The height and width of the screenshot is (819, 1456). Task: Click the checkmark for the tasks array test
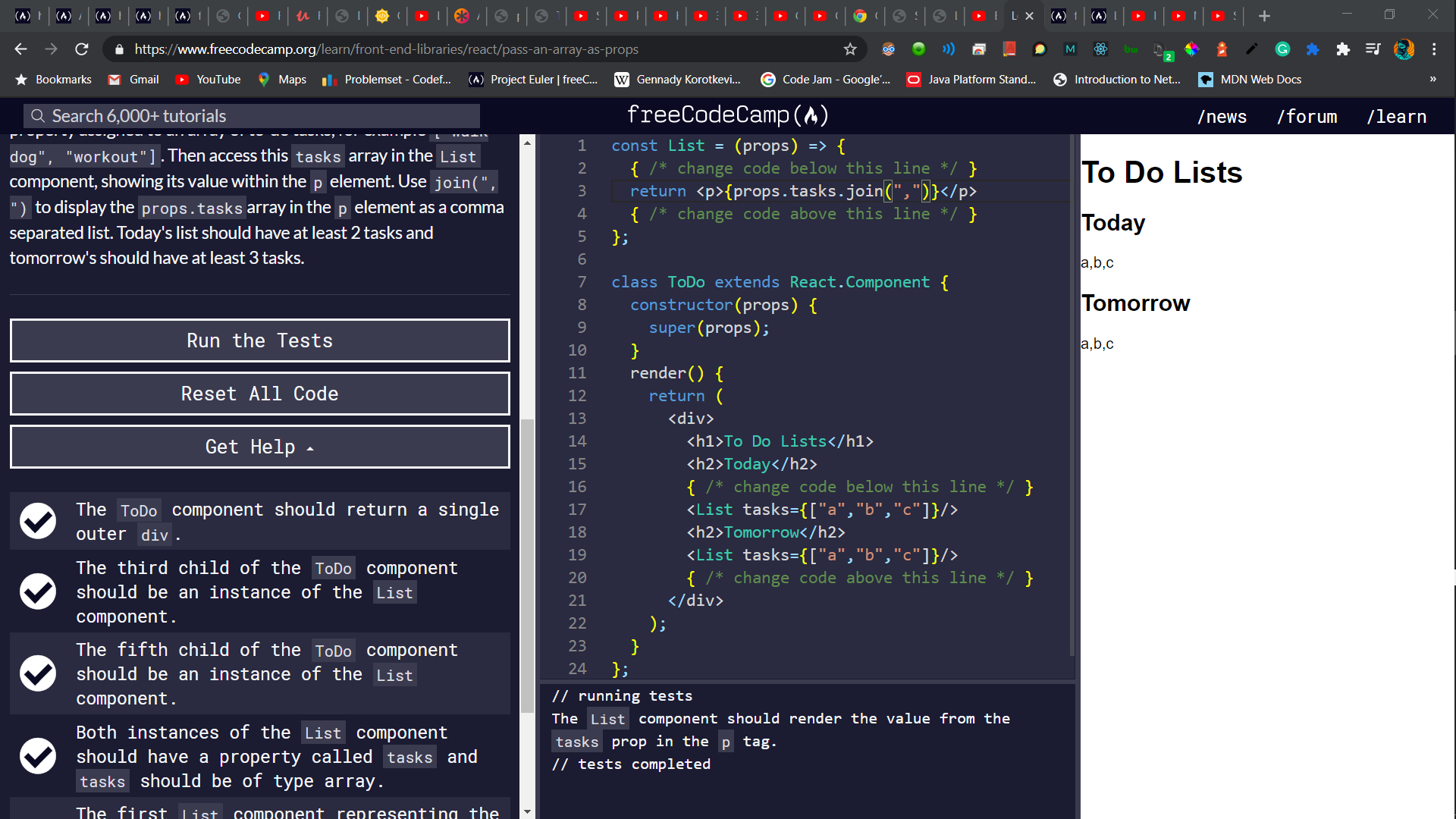click(x=37, y=755)
